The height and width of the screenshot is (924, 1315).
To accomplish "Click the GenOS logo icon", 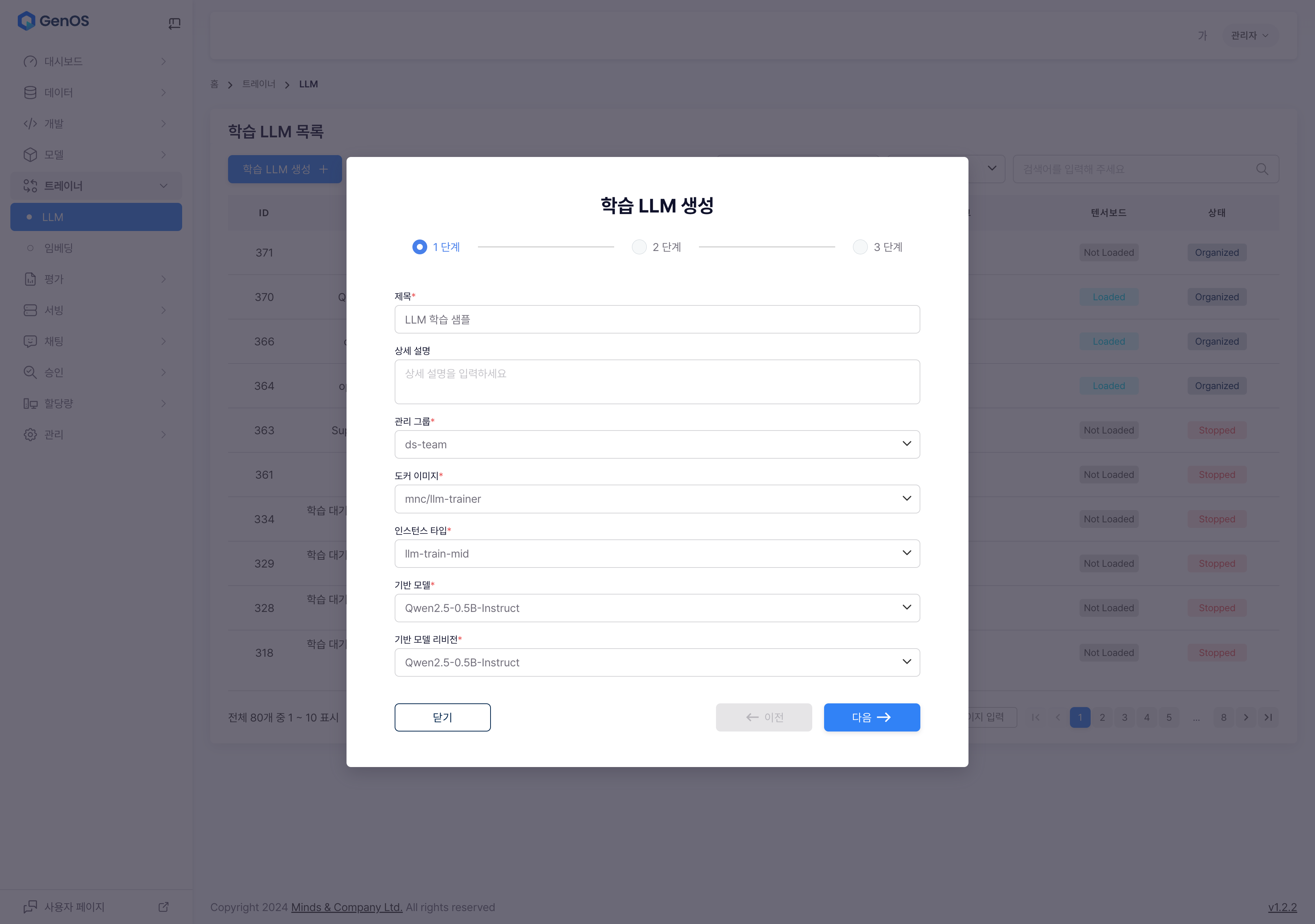I will click(x=26, y=21).
